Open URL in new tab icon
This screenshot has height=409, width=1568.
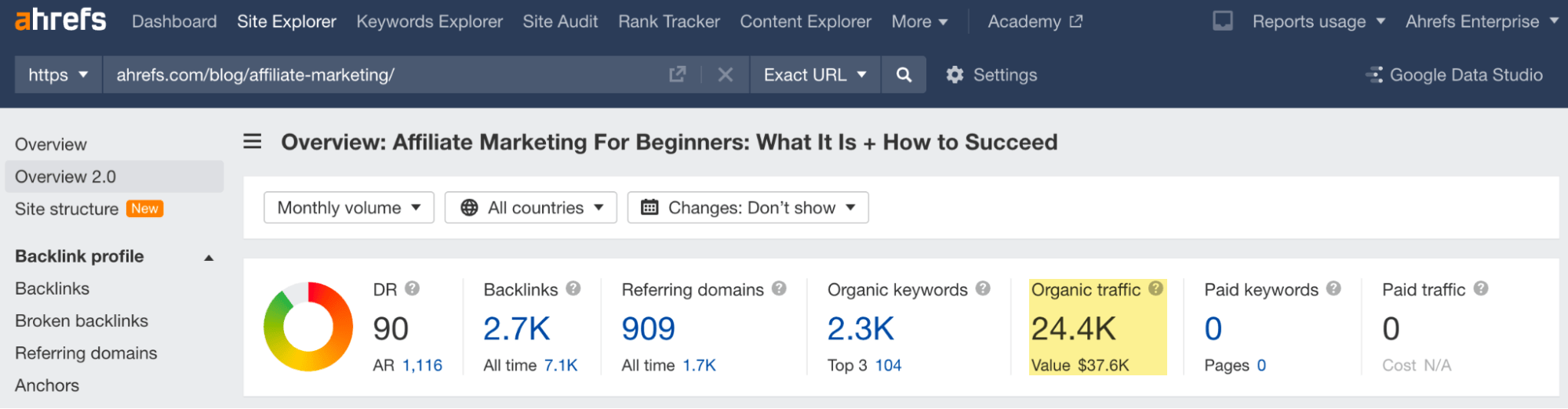(x=677, y=74)
